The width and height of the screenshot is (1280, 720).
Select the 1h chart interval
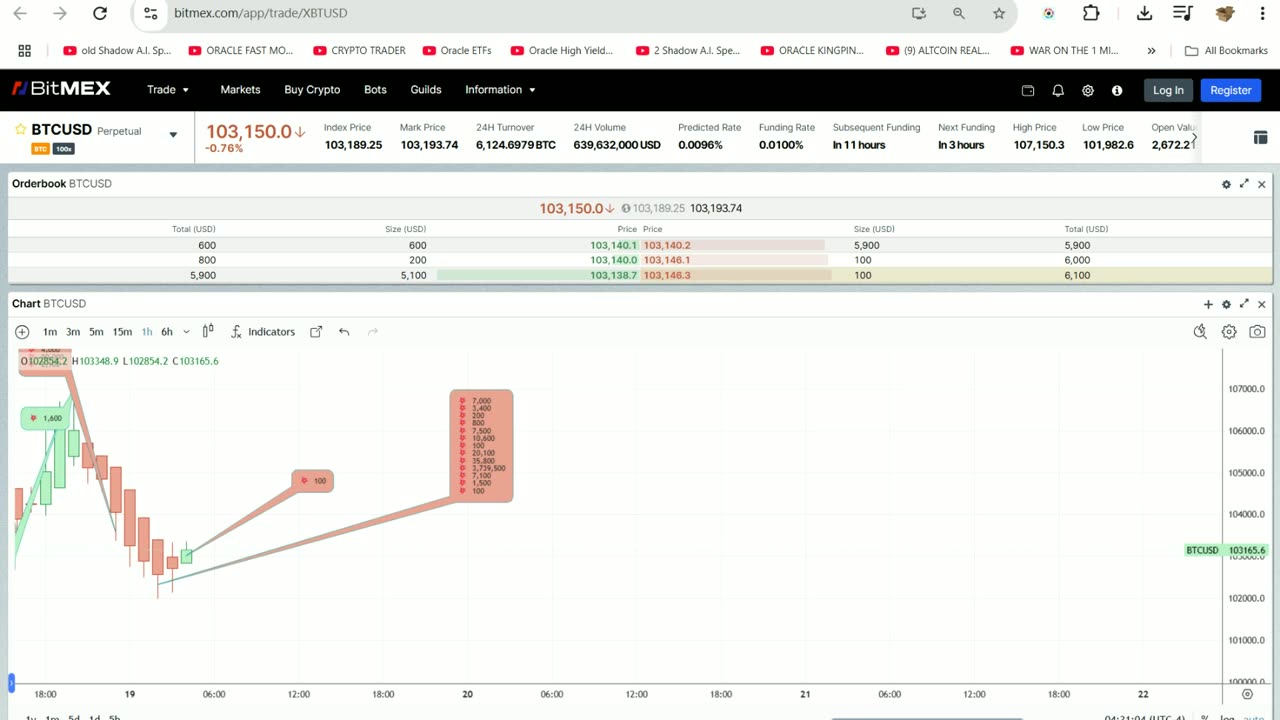(147, 332)
